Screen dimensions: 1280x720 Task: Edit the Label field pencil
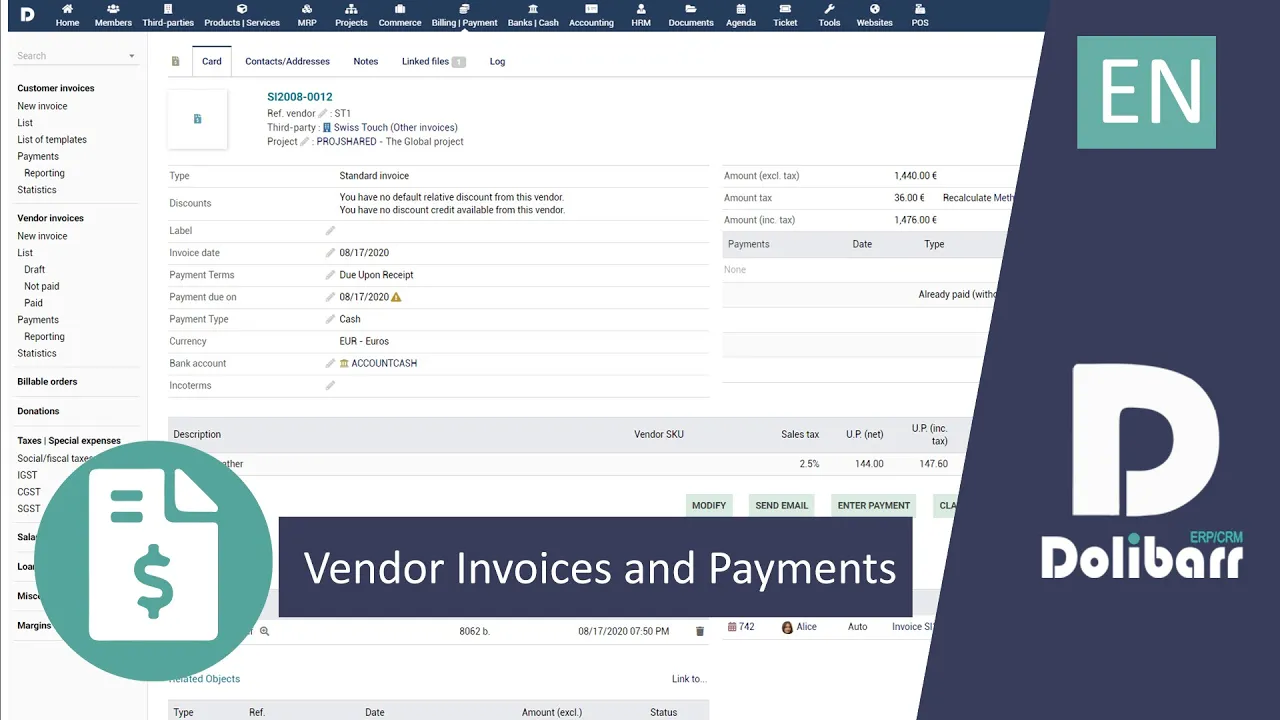(x=330, y=231)
